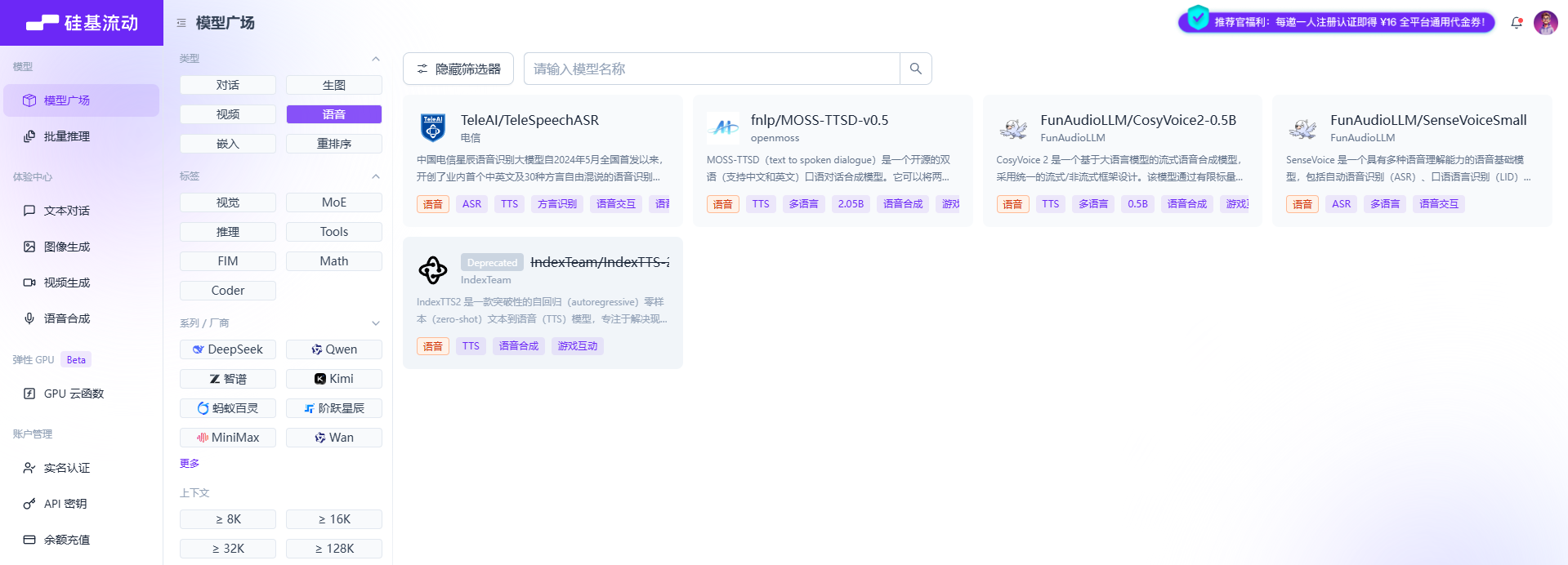1568x565 pixels.
Task: Click the fnlp MOSS-TTSD model logo
Action: point(723,128)
